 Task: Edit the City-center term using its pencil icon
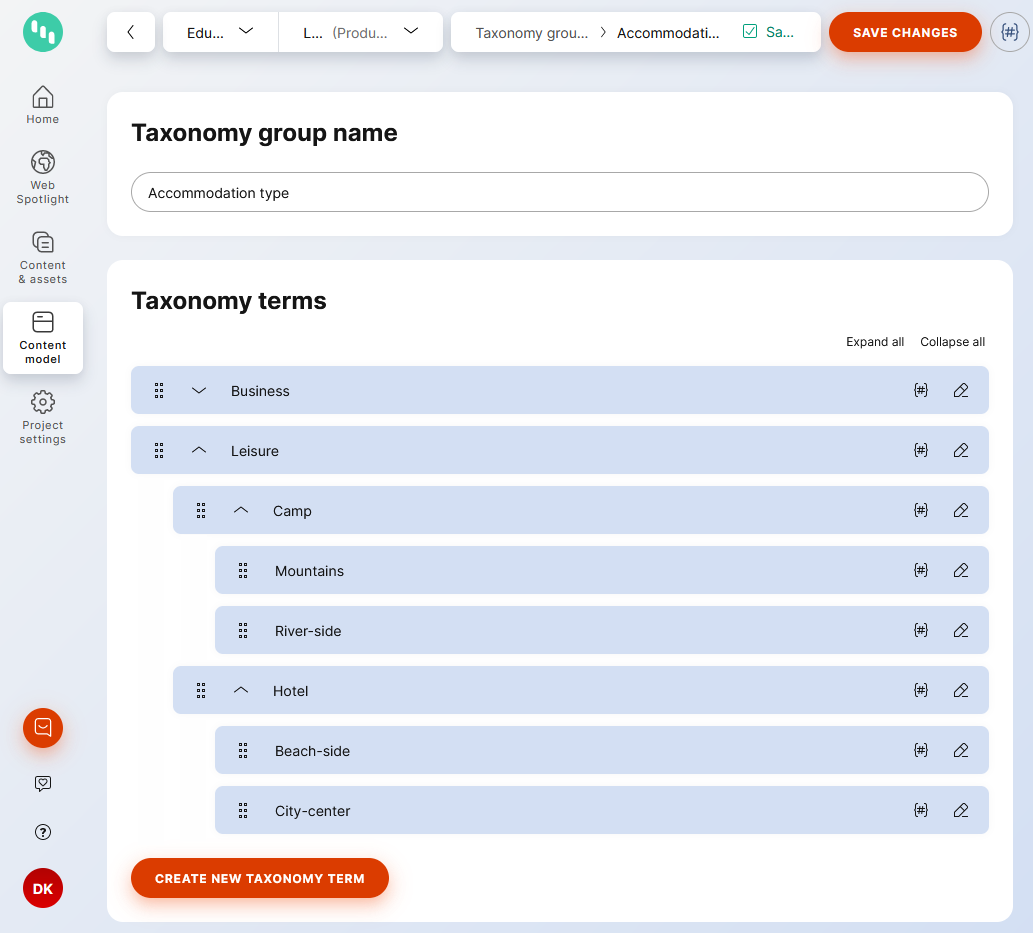[x=960, y=810]
